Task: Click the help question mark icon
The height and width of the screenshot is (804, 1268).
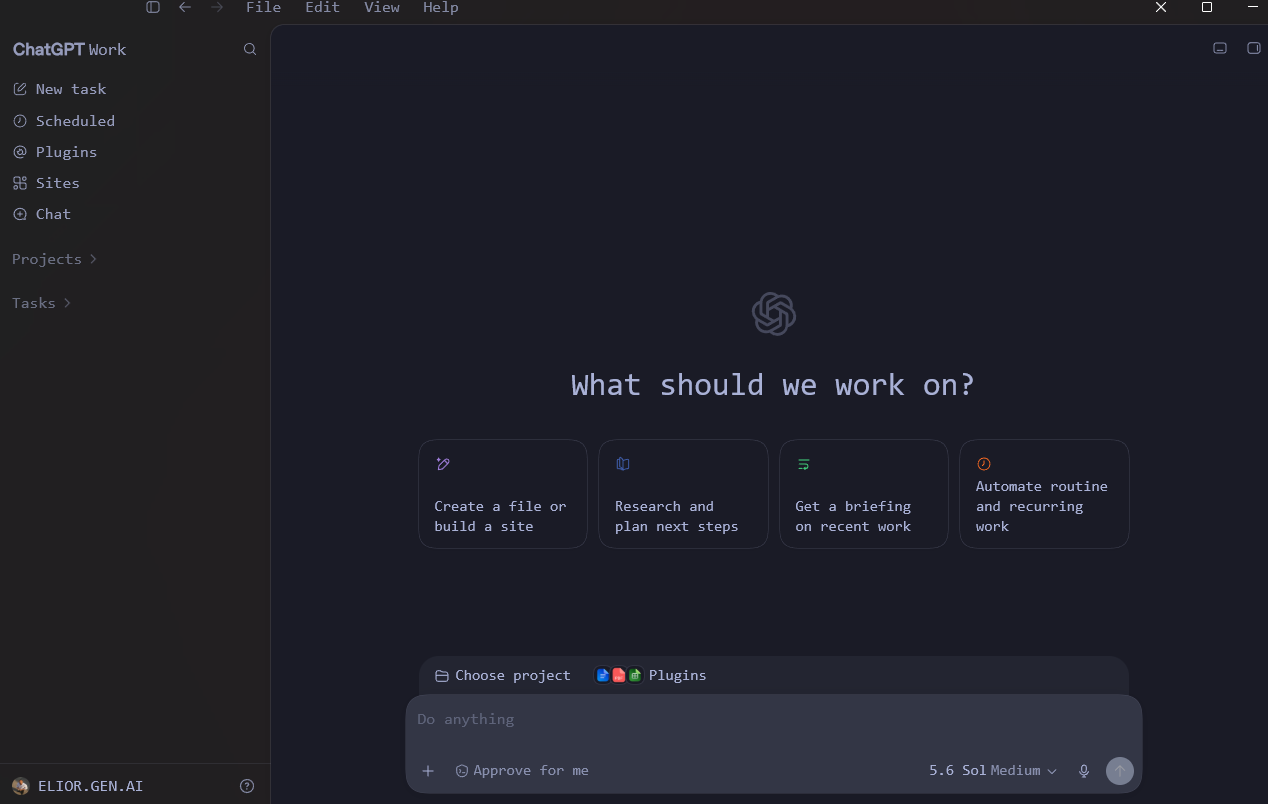Action: (x=247, y=786)
